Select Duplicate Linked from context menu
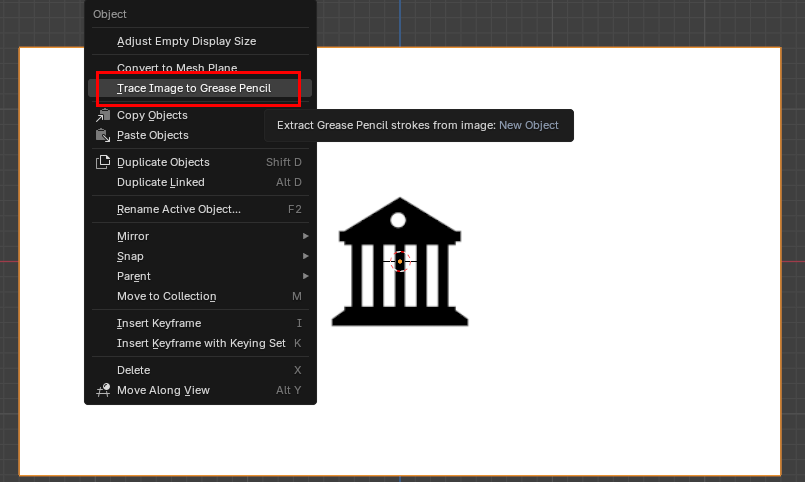Viewport: 805px width, 482px height. (x=160, y=182)
